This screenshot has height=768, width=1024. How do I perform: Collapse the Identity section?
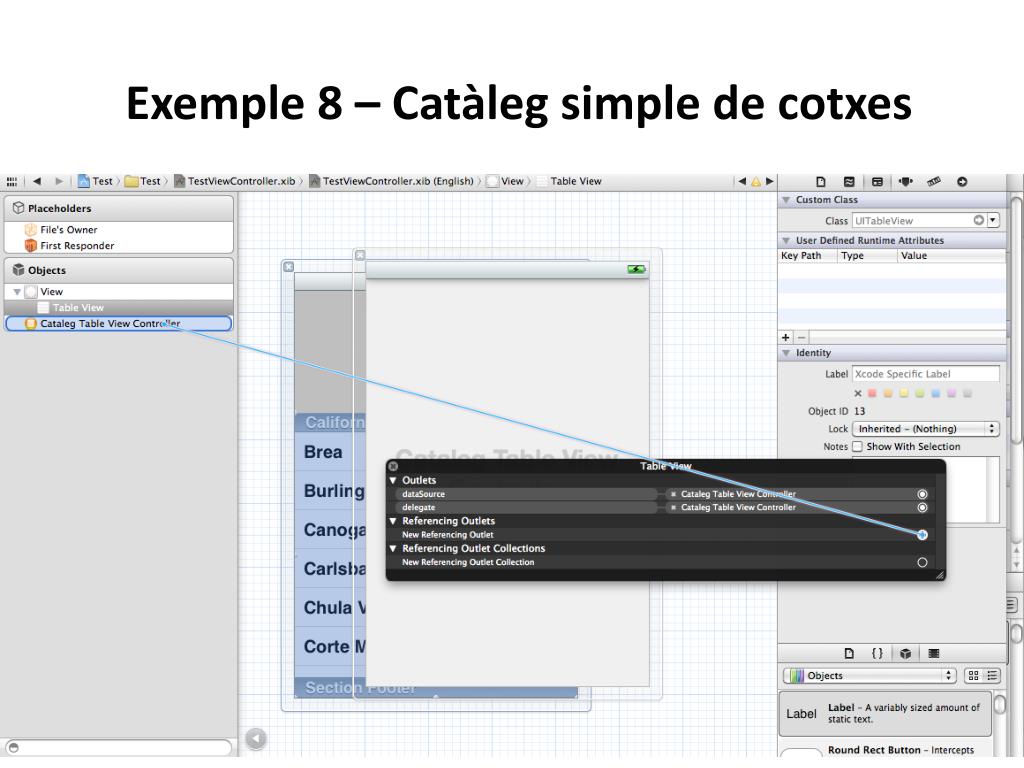point(786,353)
